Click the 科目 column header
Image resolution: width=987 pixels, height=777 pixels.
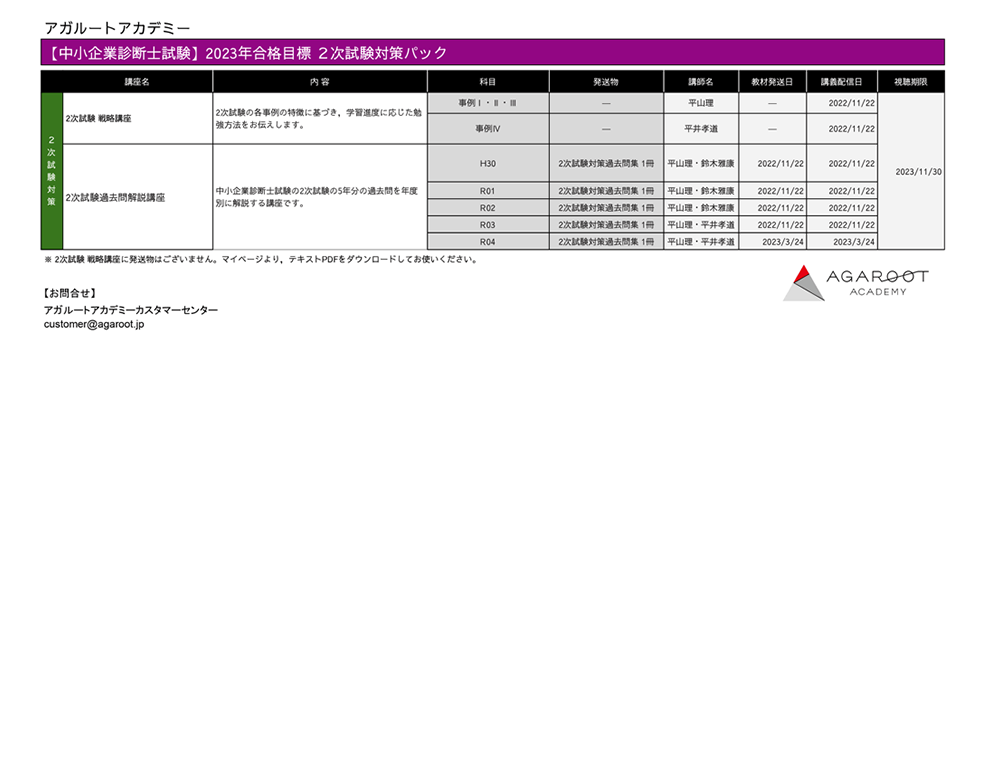pos(488,81)
